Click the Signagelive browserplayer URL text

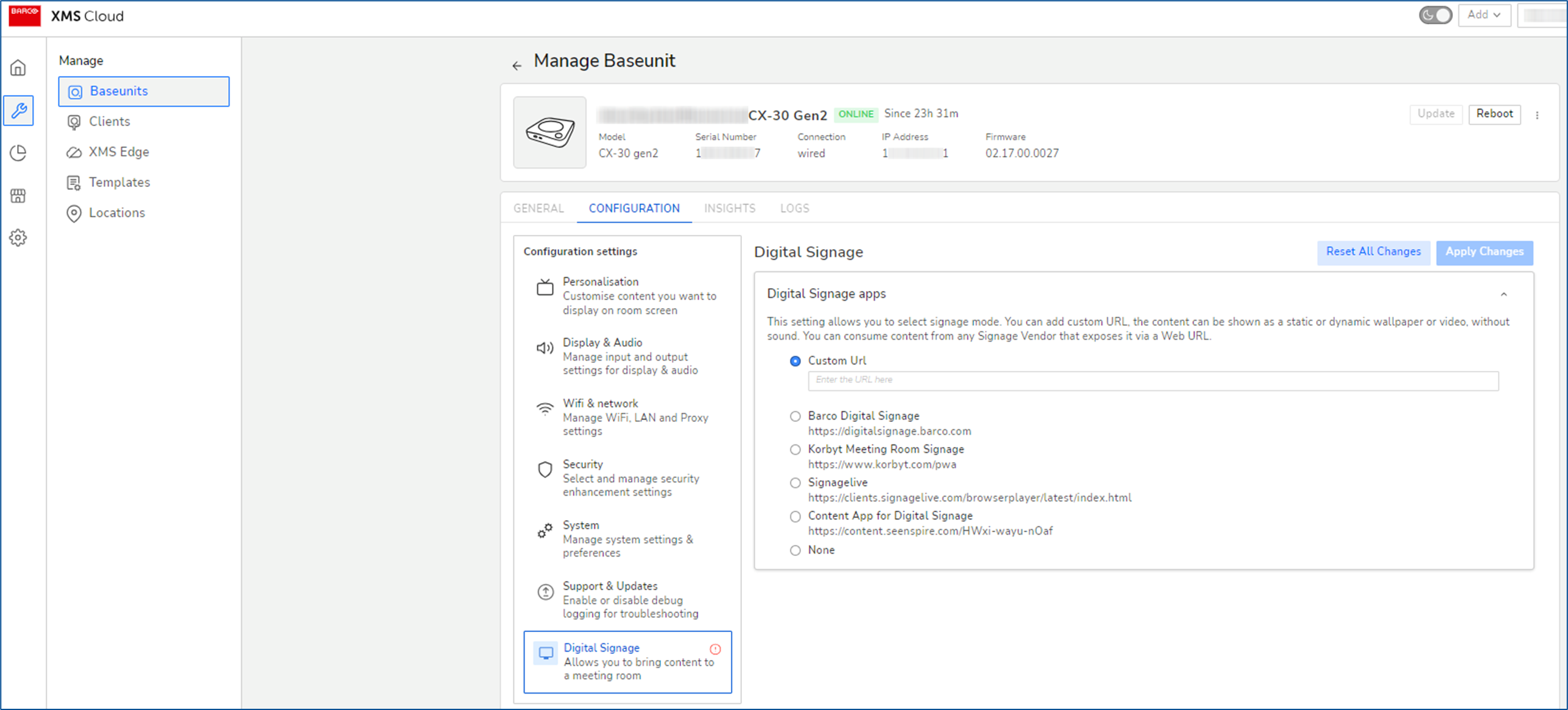[x=970, y=497]
